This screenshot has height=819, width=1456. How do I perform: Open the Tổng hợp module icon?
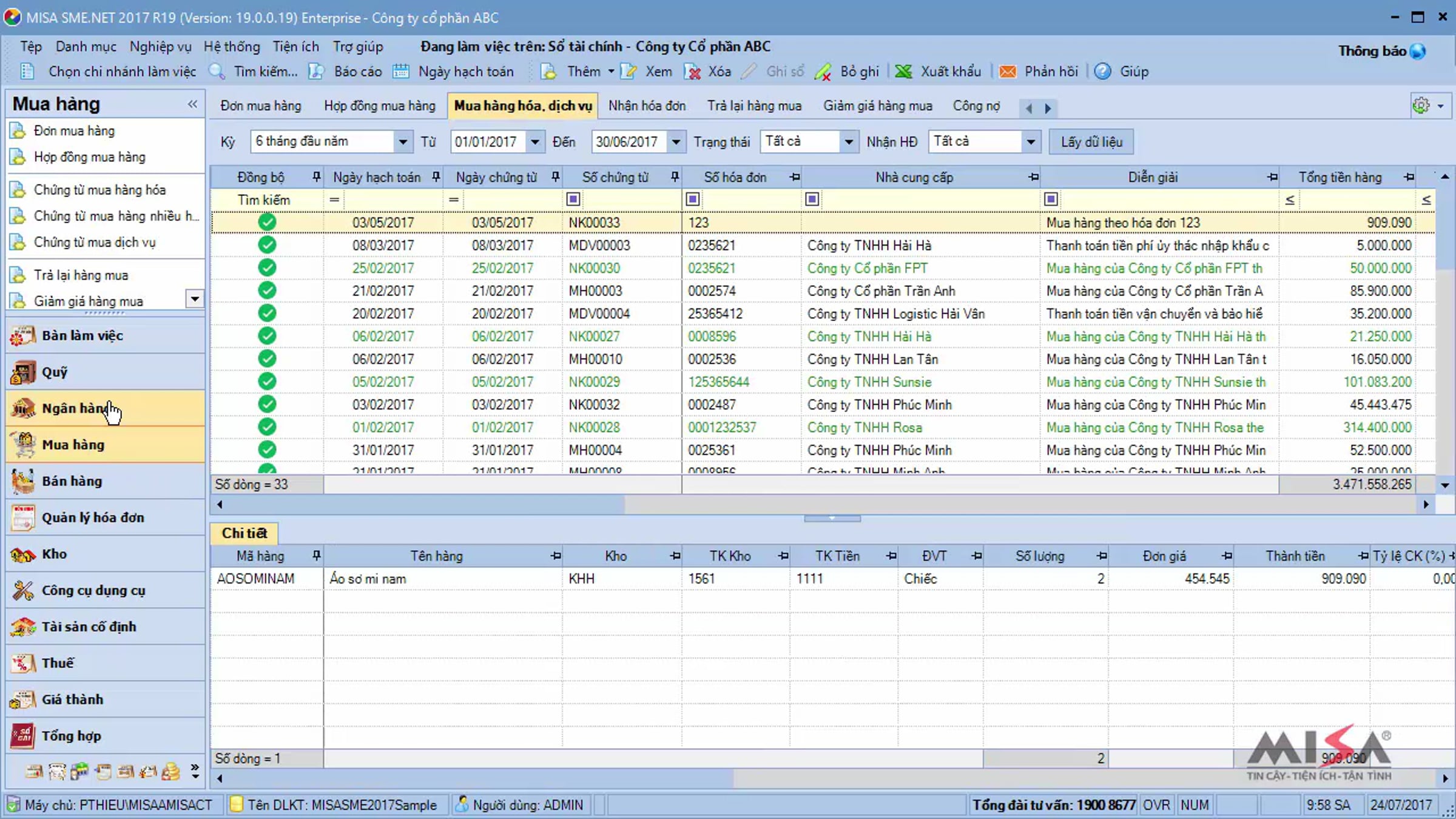[x=22, y=736]
